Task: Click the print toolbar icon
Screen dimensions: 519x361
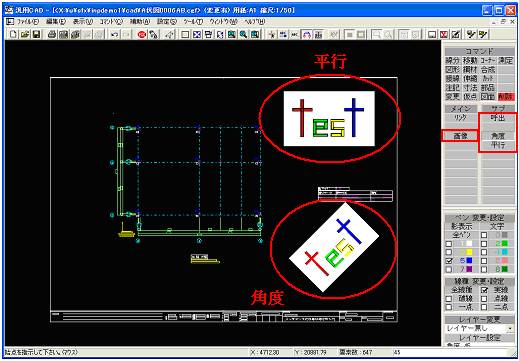Action: pos(52,34)
